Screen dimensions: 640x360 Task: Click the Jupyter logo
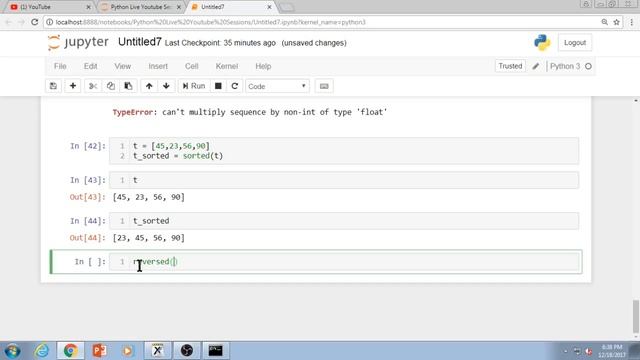pyautogui.click(x=78, y=42)
